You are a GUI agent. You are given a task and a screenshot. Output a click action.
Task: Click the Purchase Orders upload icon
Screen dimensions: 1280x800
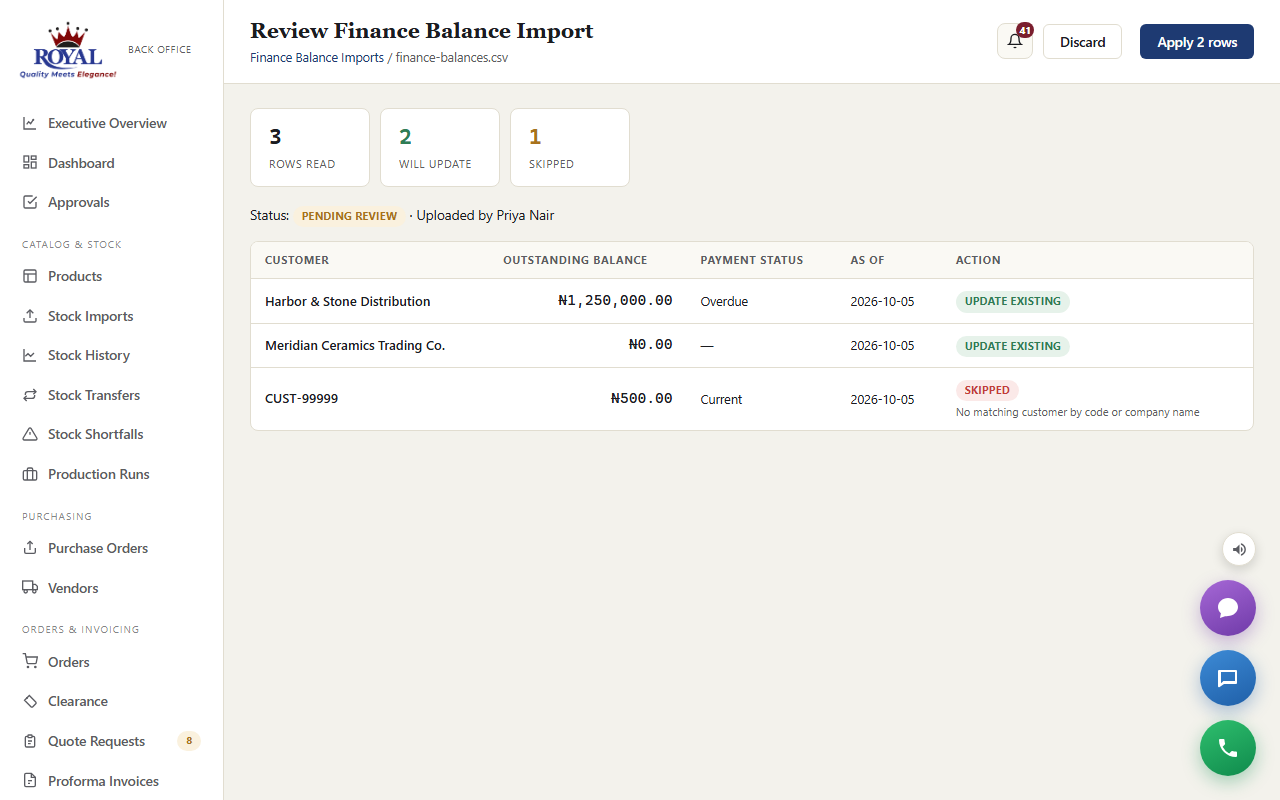[x=30, y=548]
